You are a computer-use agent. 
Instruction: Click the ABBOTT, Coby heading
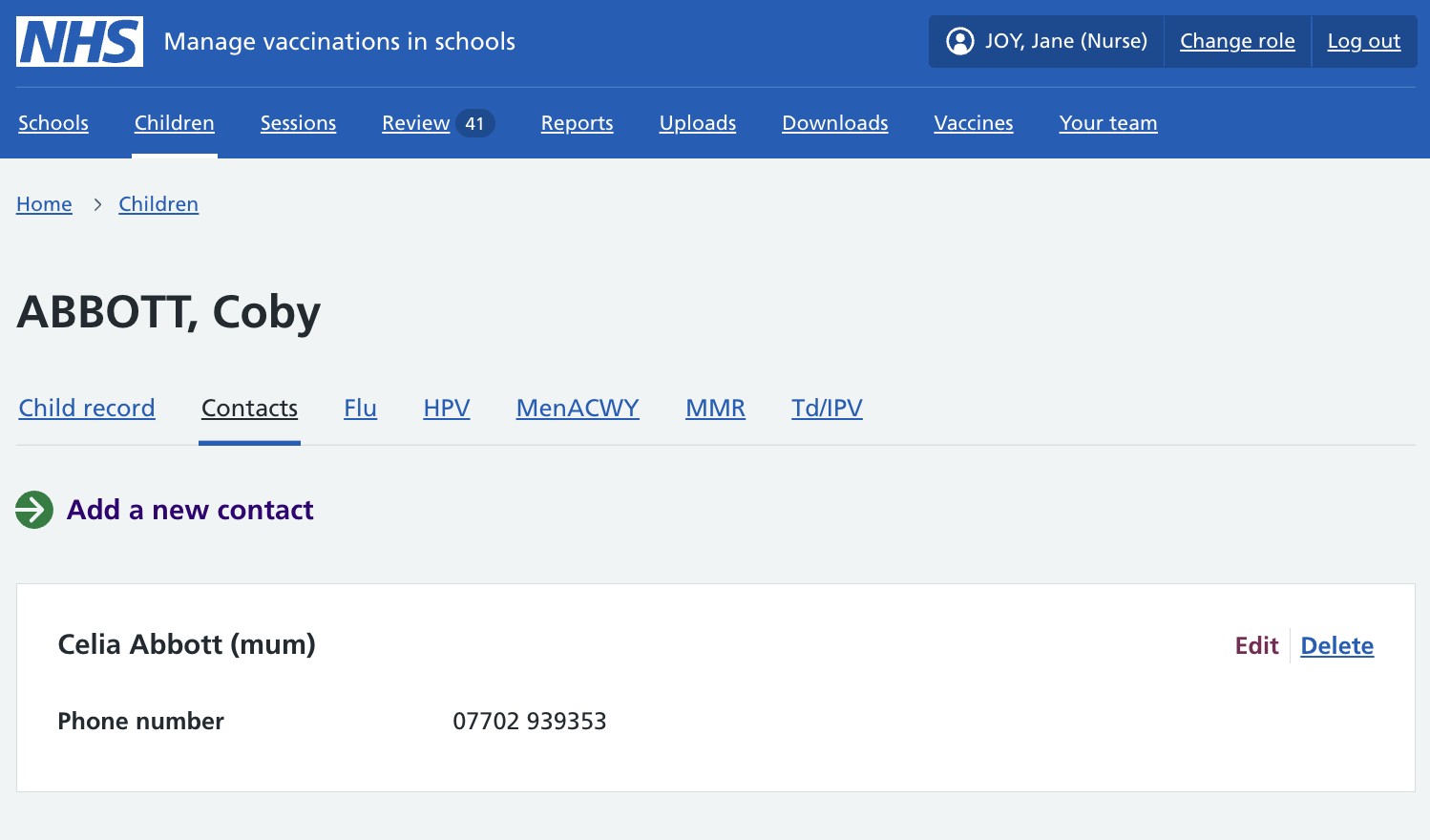click(169, 312)
